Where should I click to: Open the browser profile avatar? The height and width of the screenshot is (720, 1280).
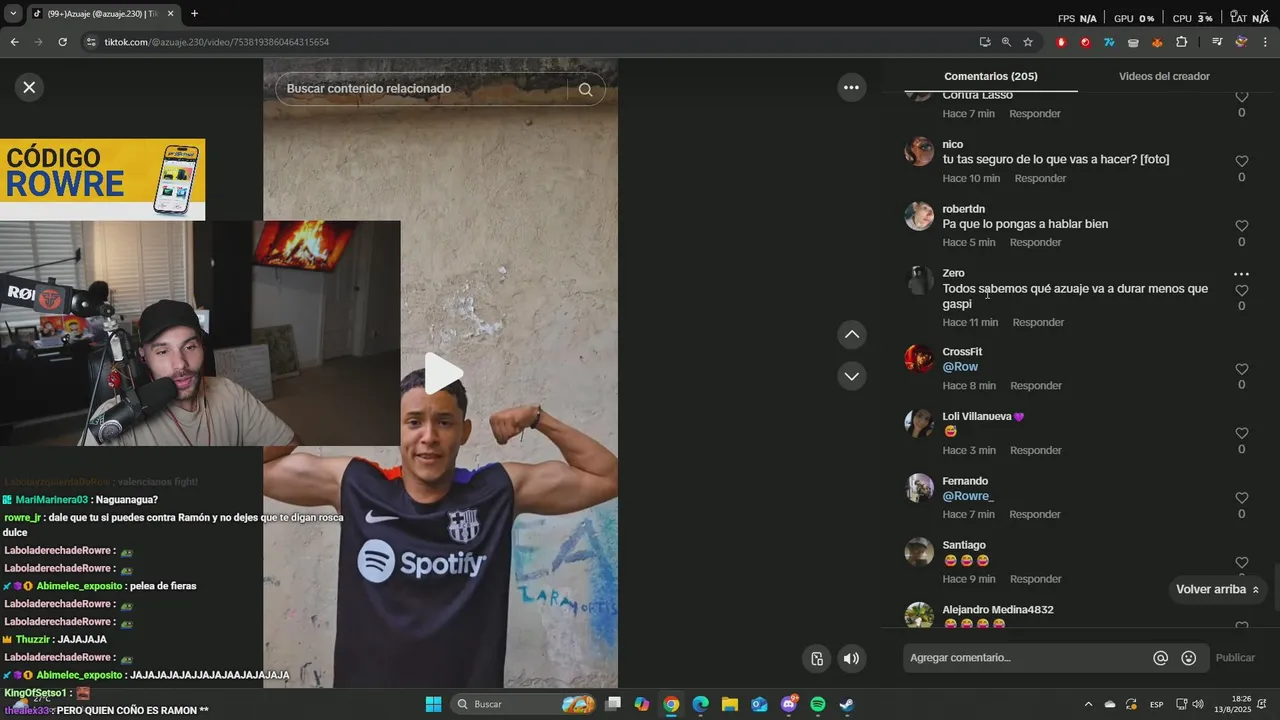pyautogui.click(x=1241, y=42)
